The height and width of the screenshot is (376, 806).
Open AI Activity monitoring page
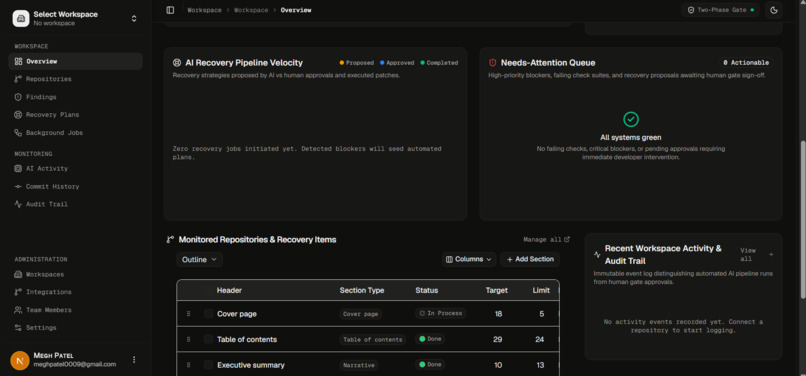click(76, 169)
